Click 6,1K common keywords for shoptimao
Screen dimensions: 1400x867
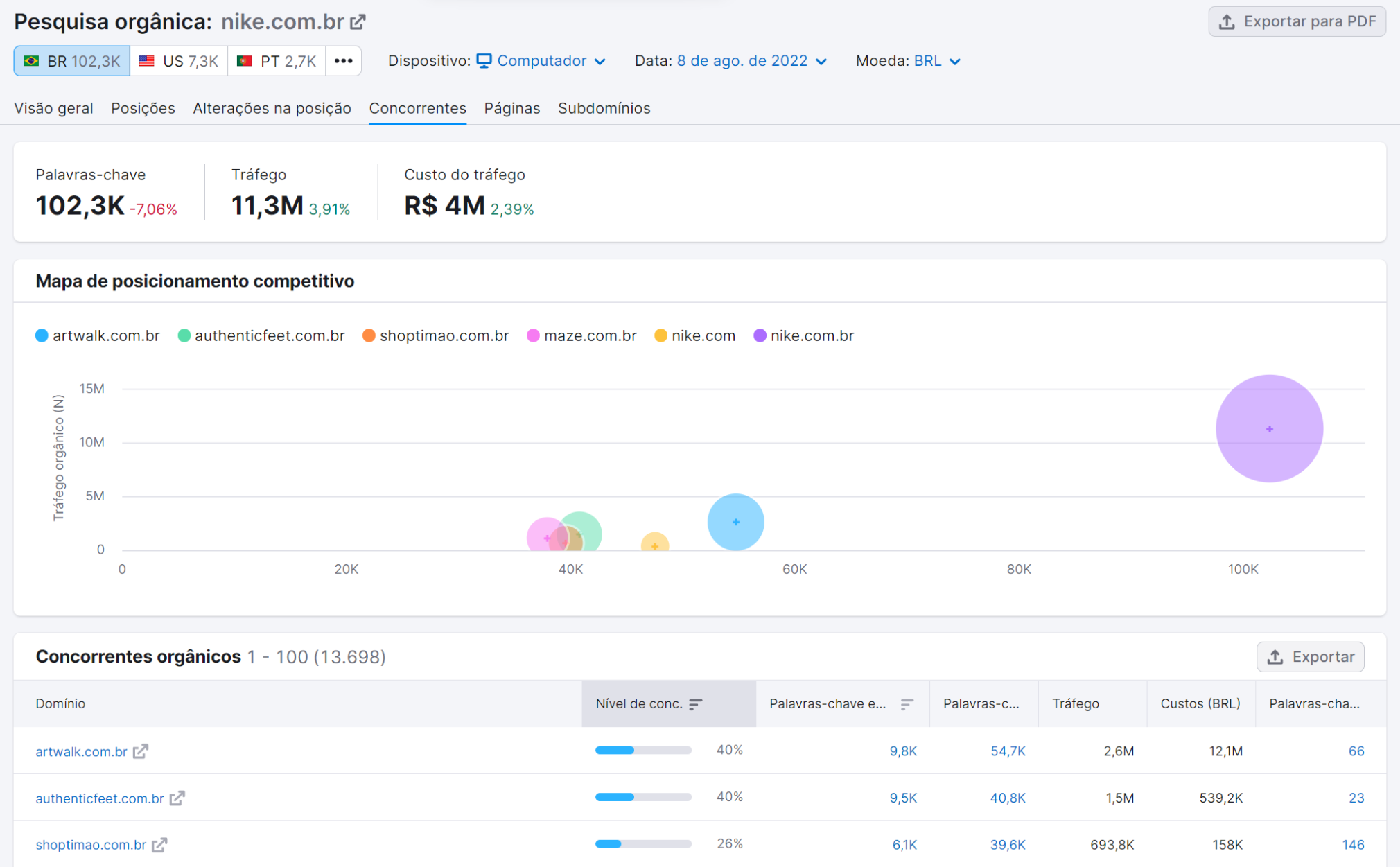pos(904,845)
